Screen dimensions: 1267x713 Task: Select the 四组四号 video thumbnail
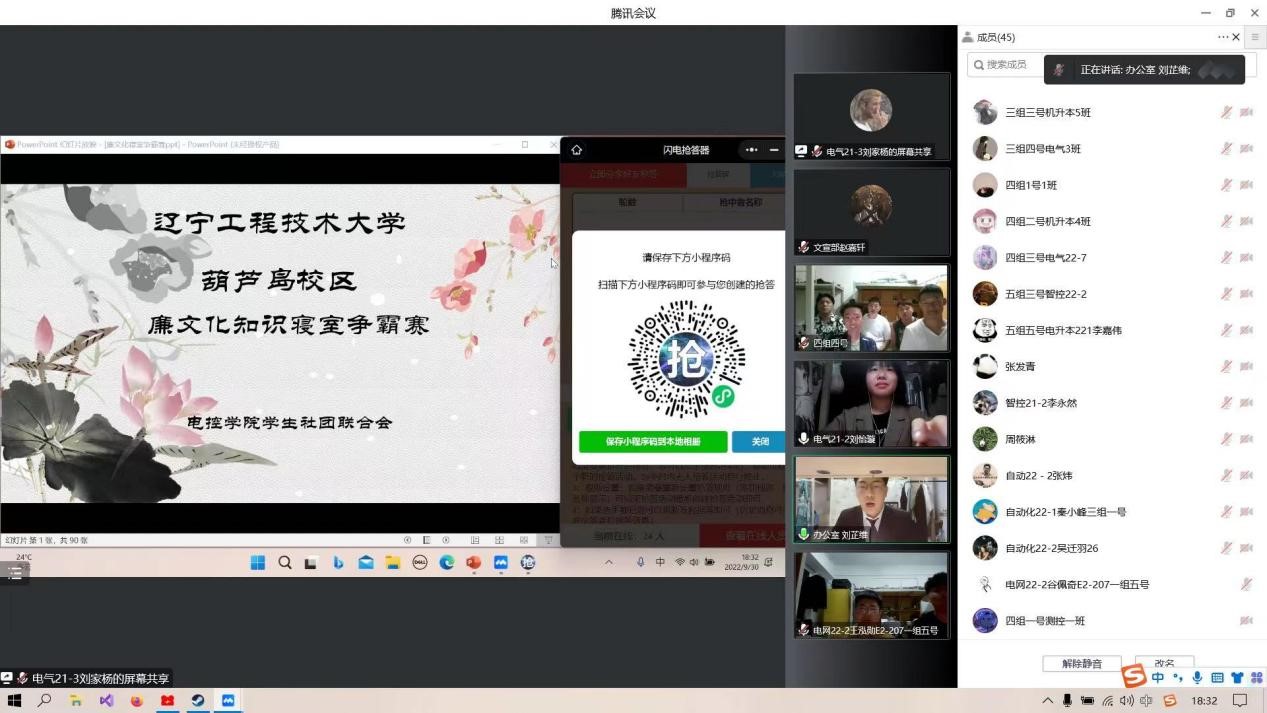(x=871, y=308)
